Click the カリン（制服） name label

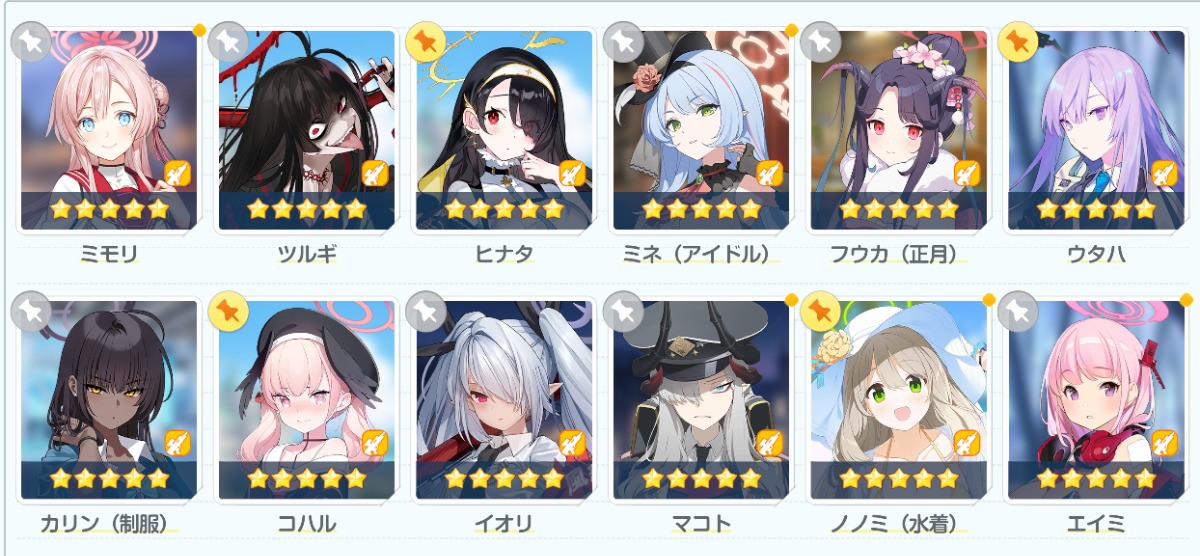click(x=109, y=523)
